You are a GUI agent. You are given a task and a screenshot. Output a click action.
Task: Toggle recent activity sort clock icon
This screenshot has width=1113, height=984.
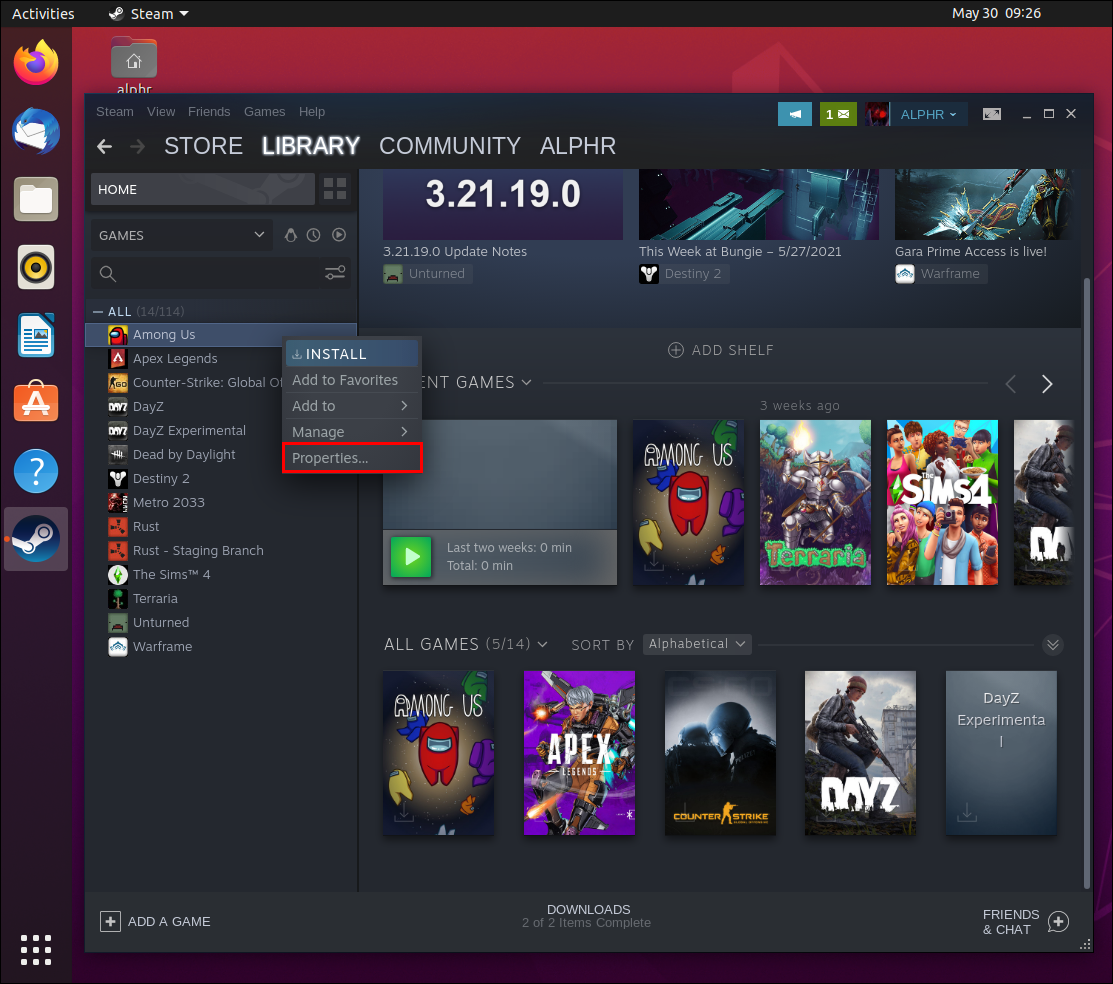click(x=314, y=235)
